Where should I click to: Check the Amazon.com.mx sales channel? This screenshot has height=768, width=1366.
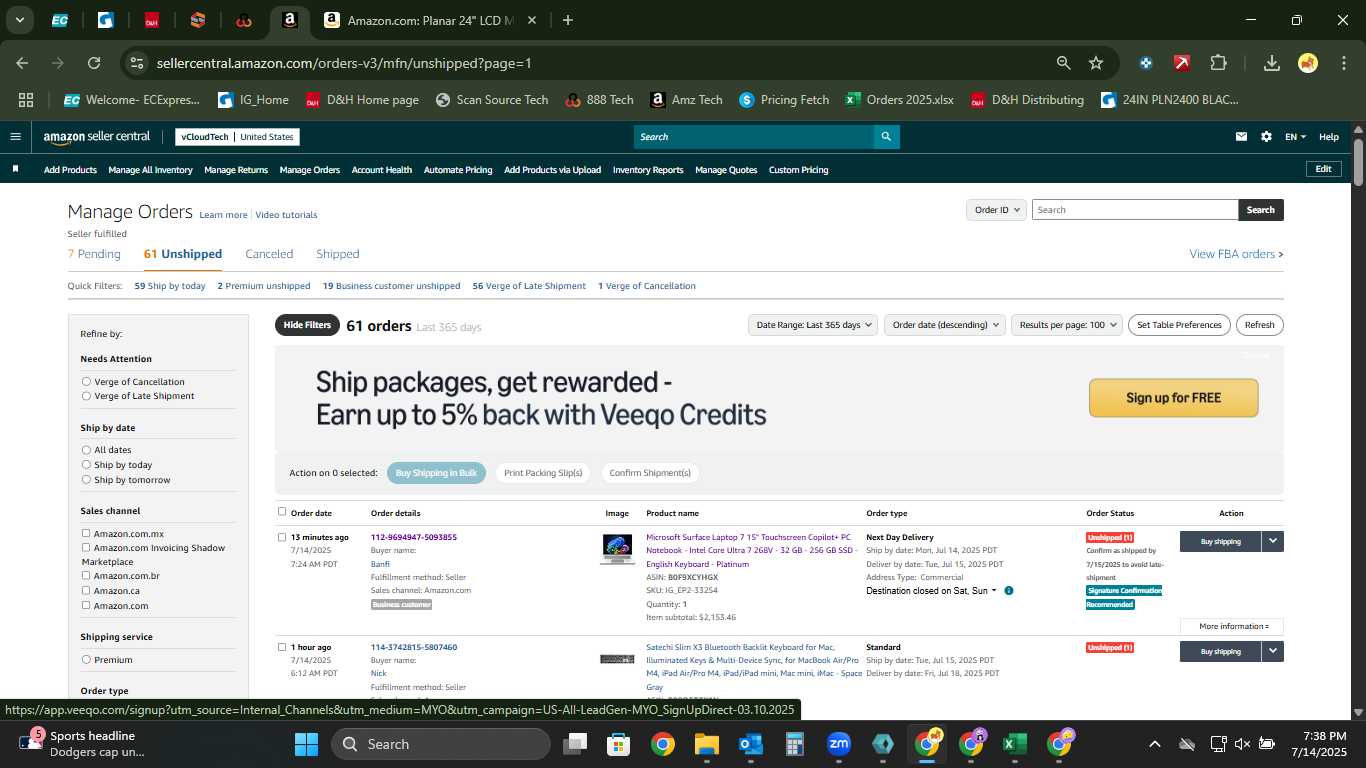click(86, 533)
